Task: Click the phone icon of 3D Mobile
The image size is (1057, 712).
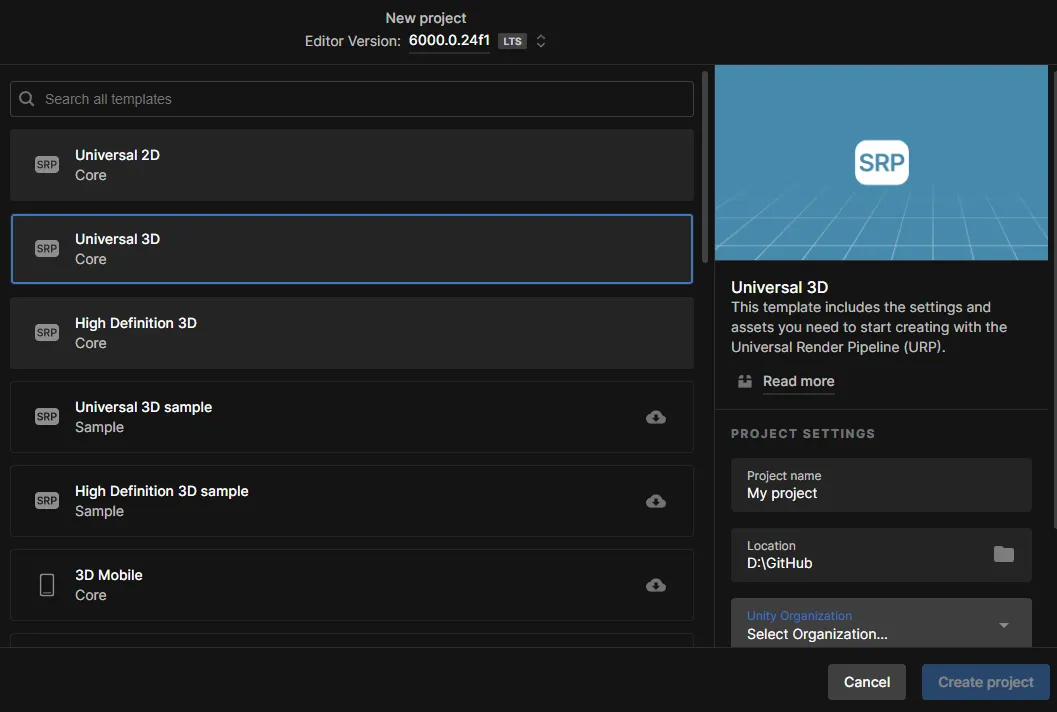Action: point(47,585)
